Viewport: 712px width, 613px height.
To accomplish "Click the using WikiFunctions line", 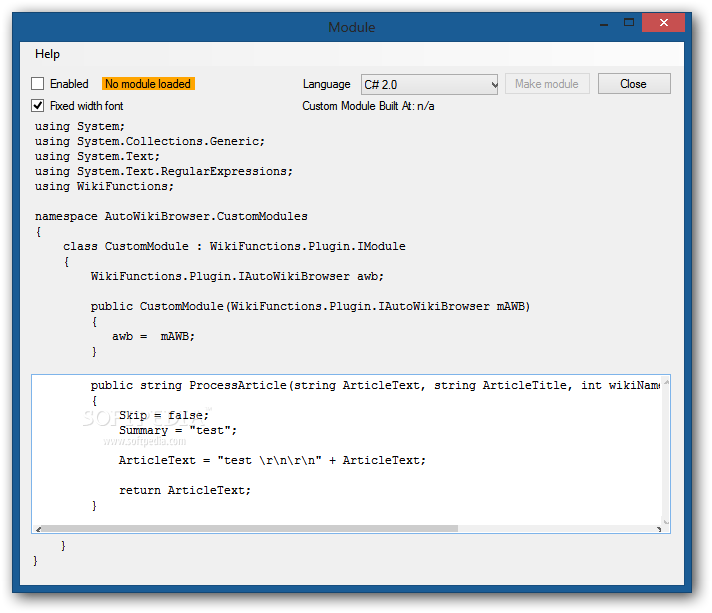I will (104, 186).
